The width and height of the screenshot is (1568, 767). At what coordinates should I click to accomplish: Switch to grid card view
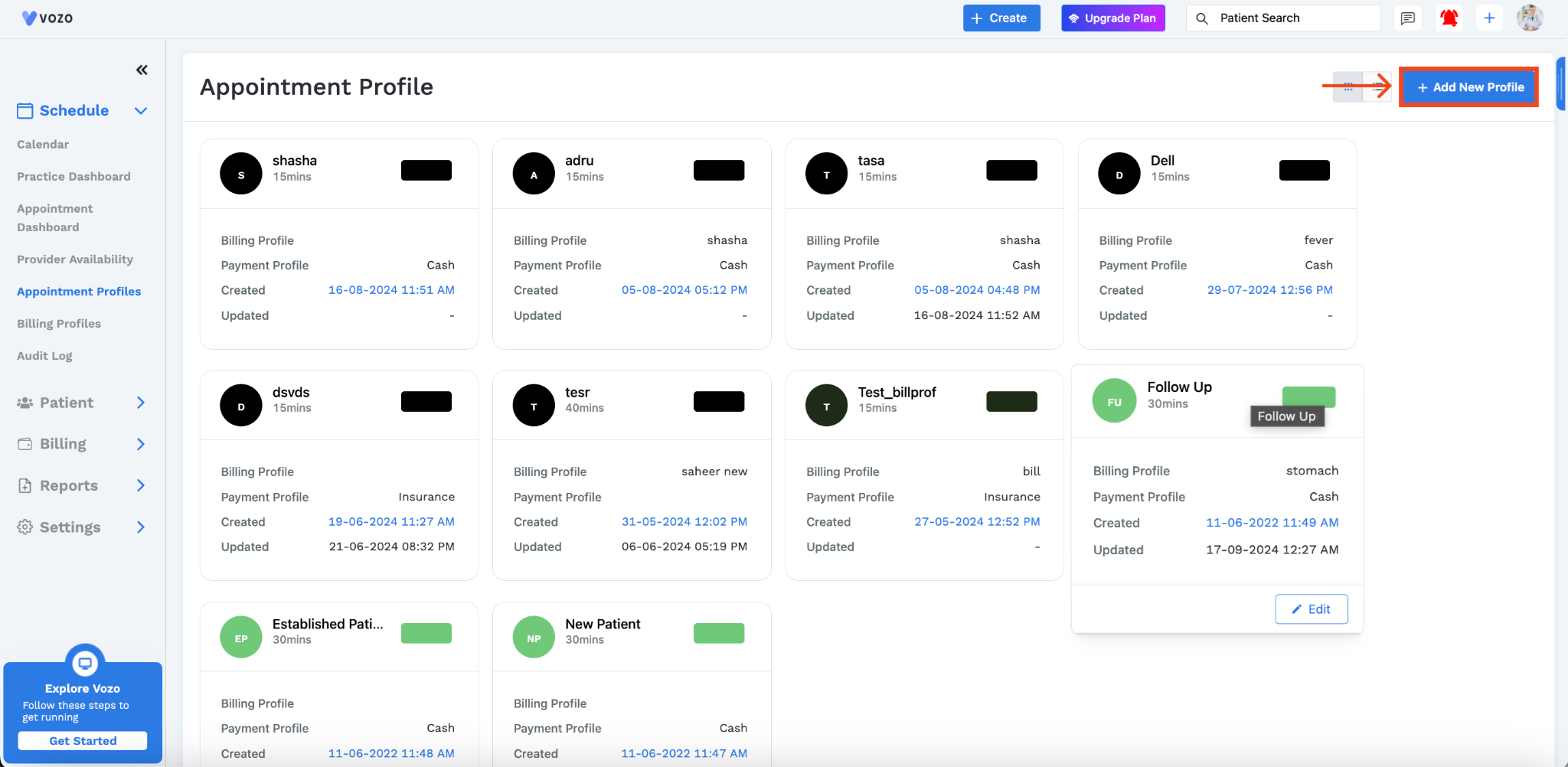click(x=1347, y=87)
